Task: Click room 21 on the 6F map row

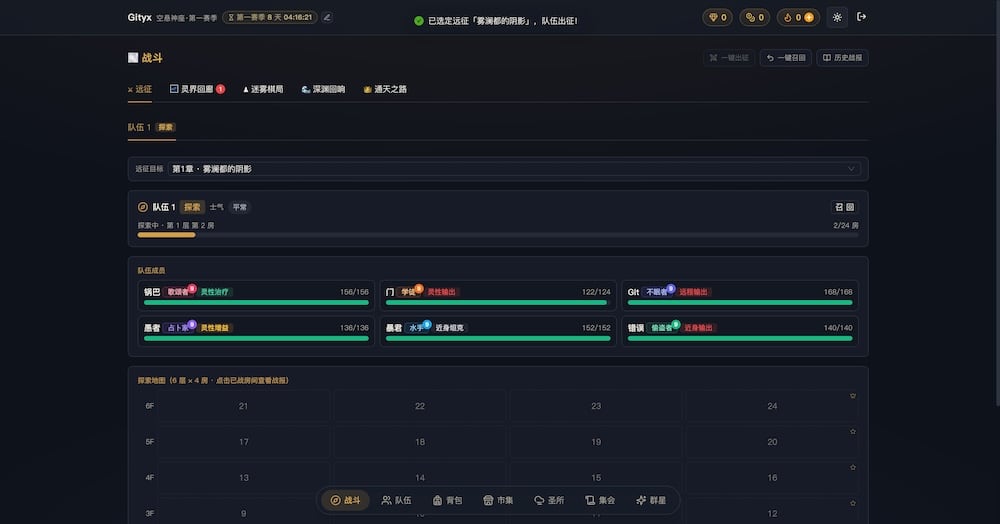Action: pyautogui.click(x=243, y=406)
